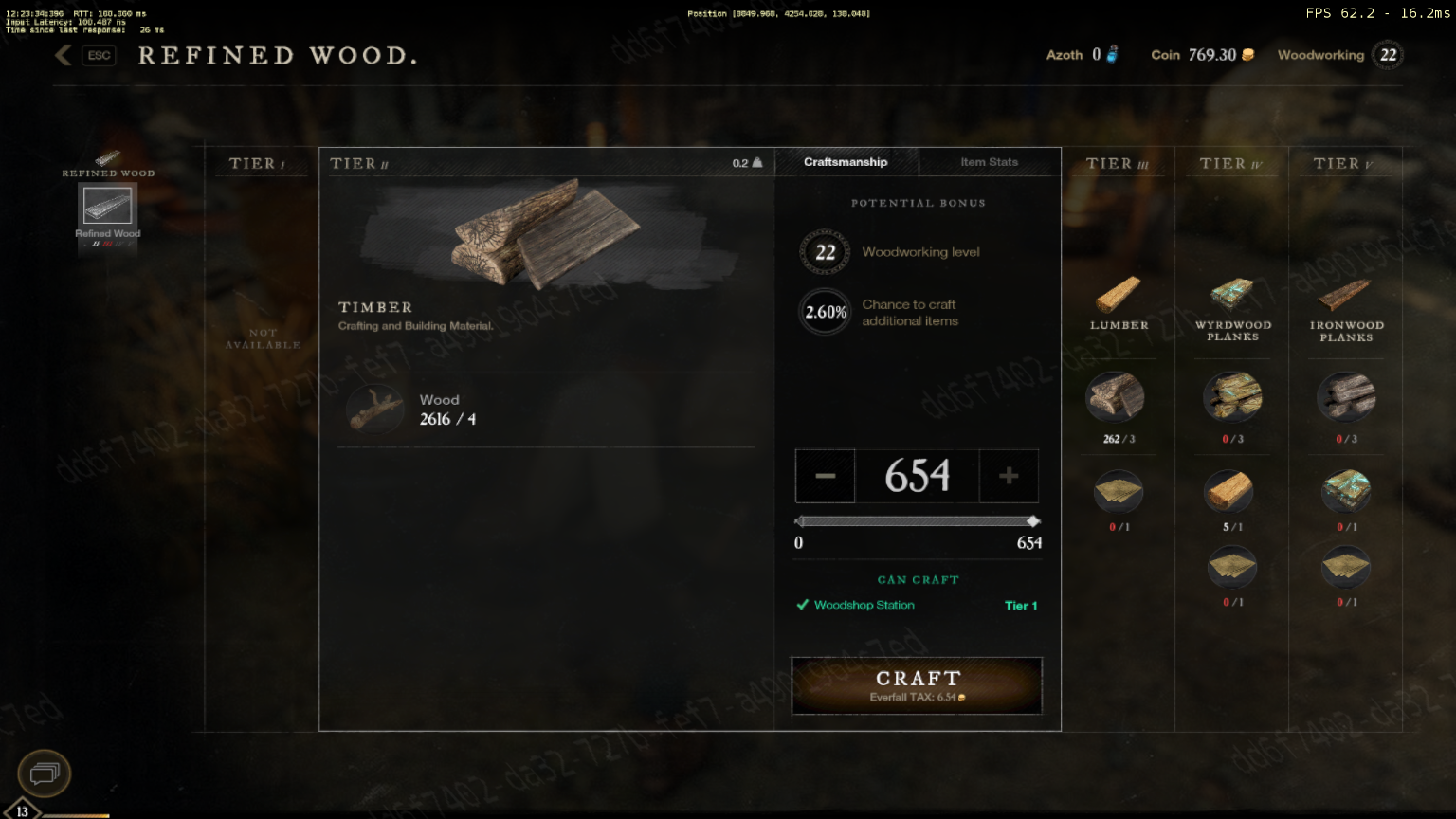Open the Tier III column header
The height and width of the screenshot is (819, 1456).
(x=1118, y=163)
